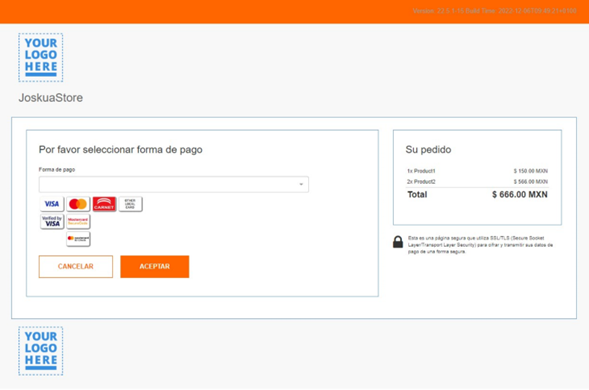Image resolution: width=589 pixels, height=390 pixels.
Task: Click the Forma de pago dropdown arrow
Action: 301,184
